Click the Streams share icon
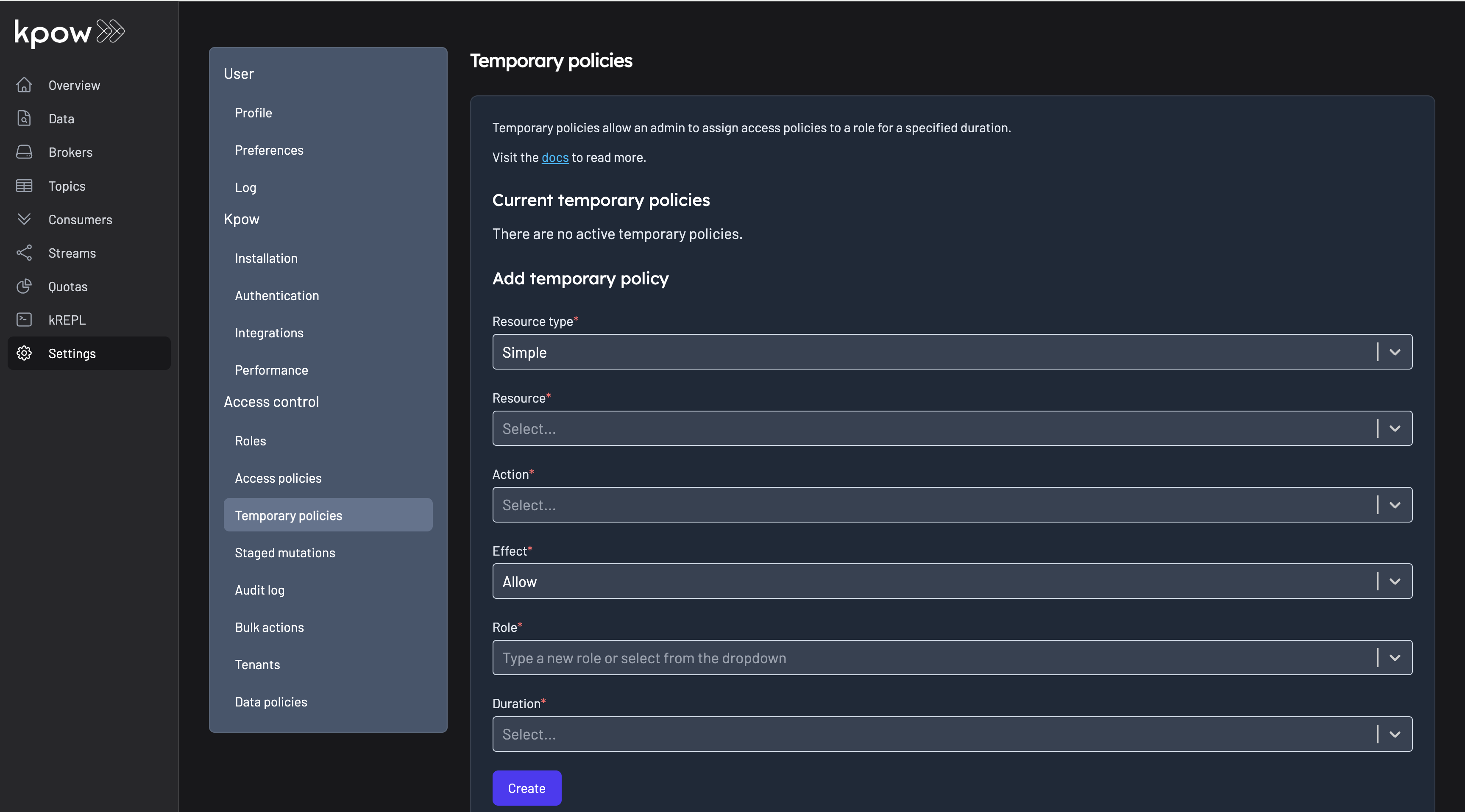Viewport: 1465px width, 812px height. point(24,253)
